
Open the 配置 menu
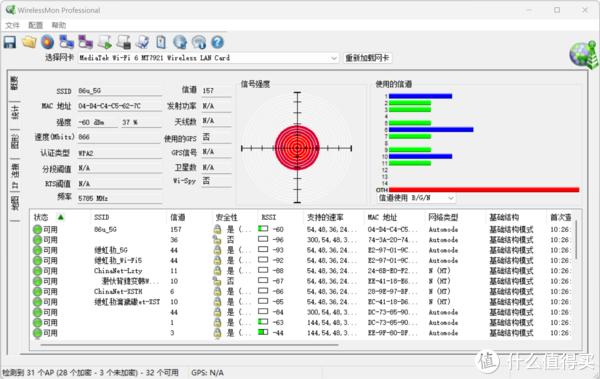(x=36, y=25)
